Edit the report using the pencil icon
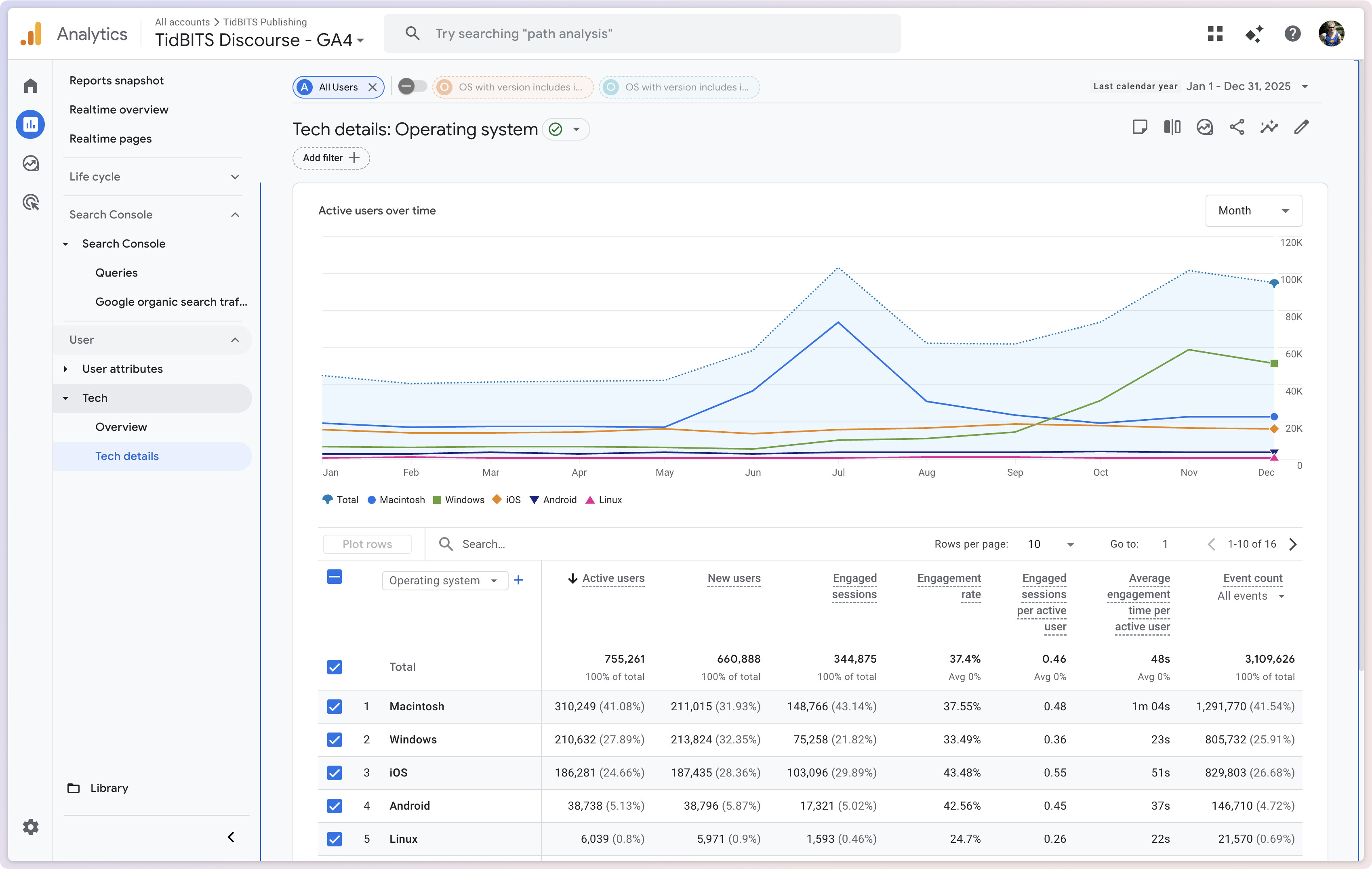The width and height of the screenshot is (1372, 869). coord(1301,127)
